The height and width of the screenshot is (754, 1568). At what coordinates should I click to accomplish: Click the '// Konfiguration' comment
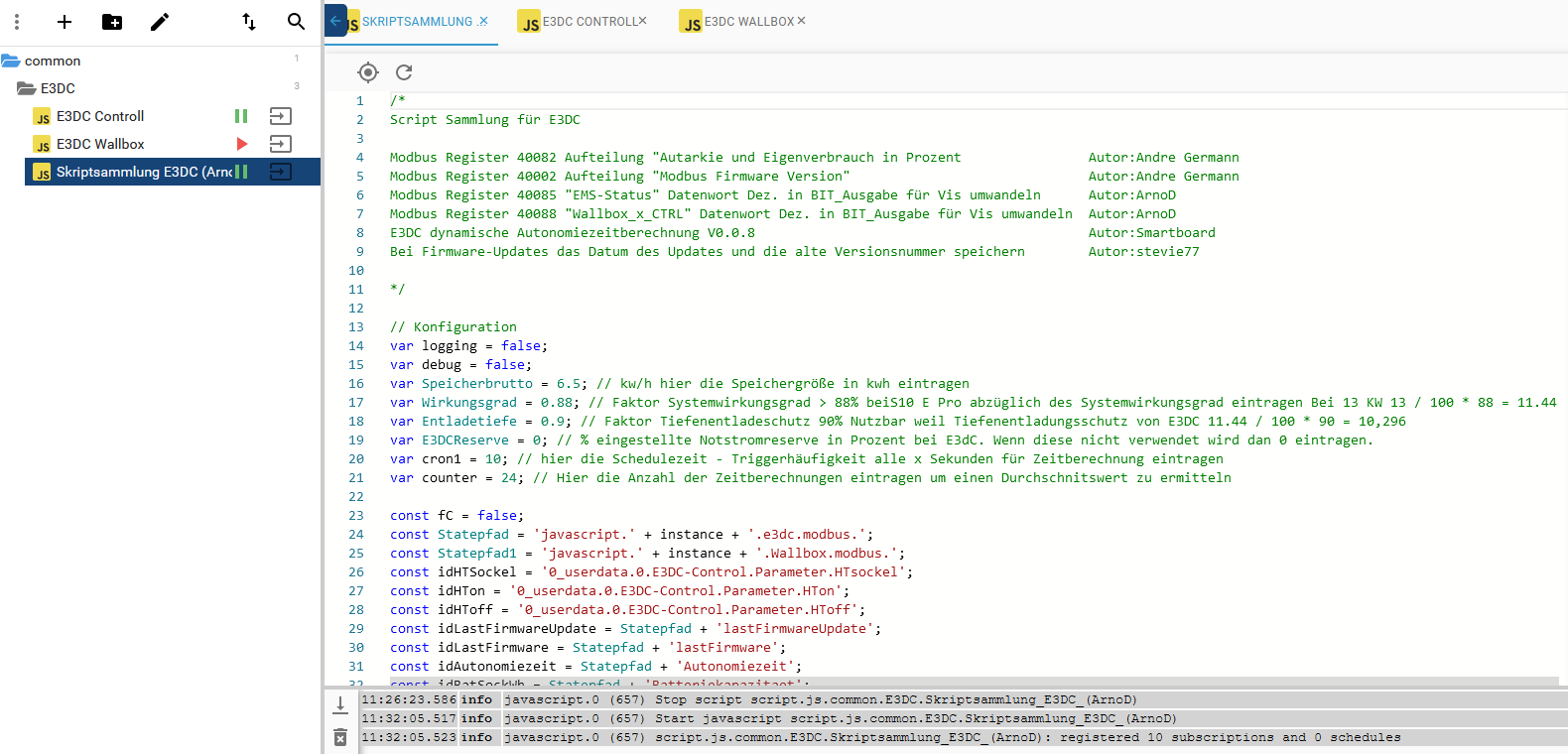(x=453, y=326)
